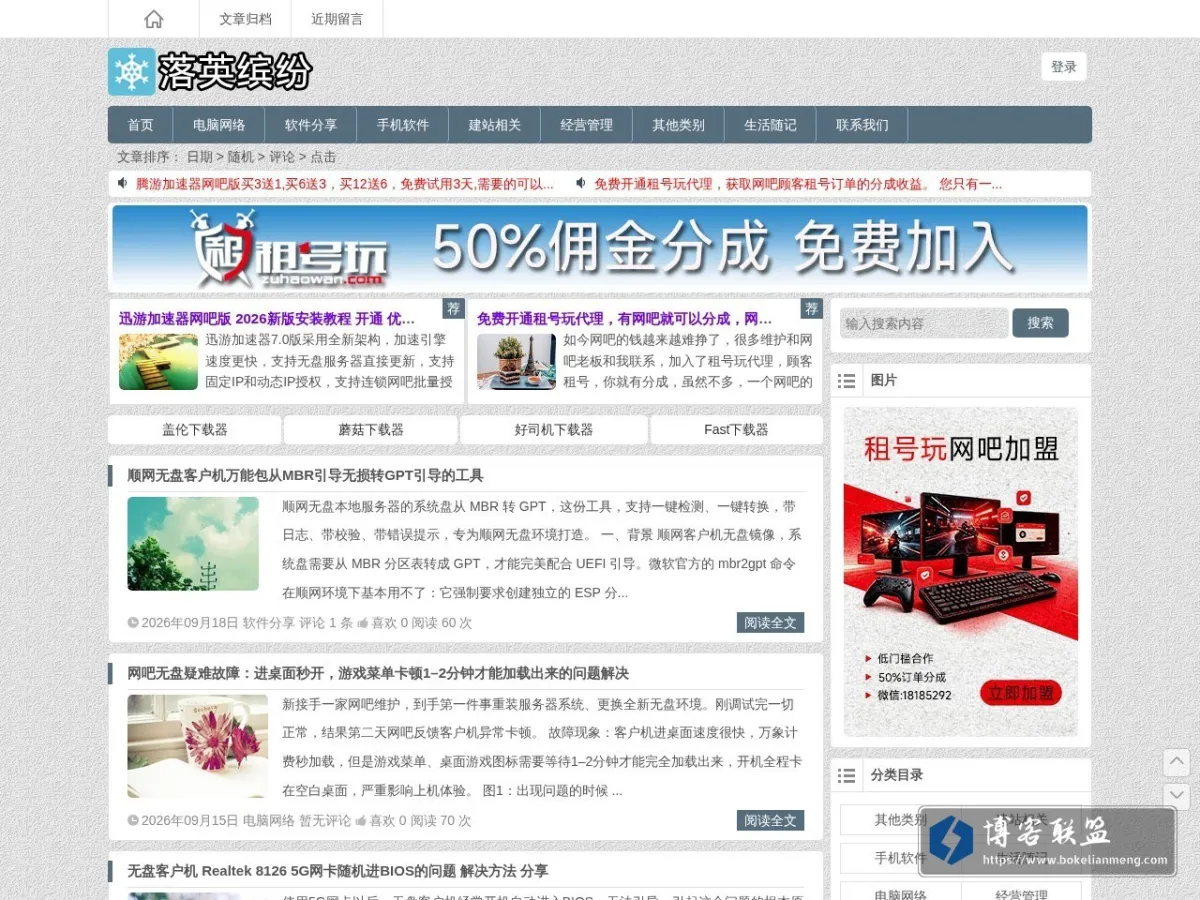Open 手机软件 in 分类目录 sidebar
This screenshot has width=1200, height=900.
[x=900, y=858]
